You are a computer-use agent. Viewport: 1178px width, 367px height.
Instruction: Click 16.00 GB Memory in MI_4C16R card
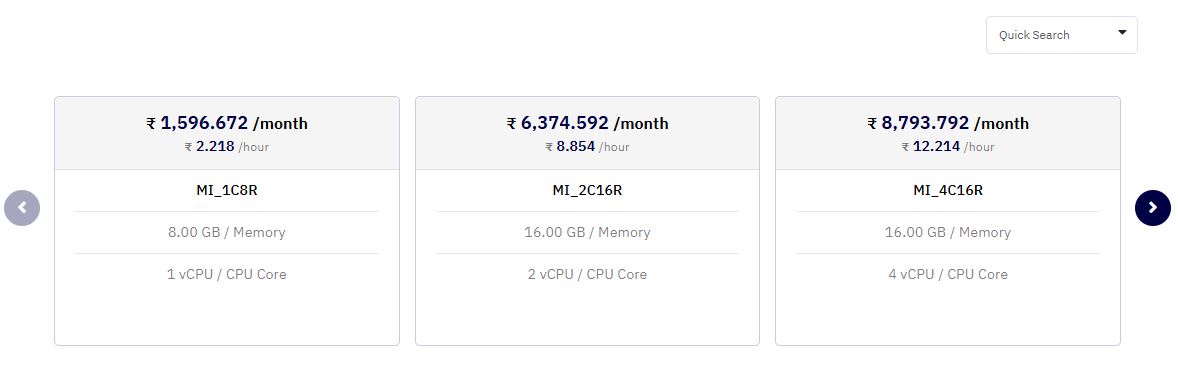tap(947, 233)
